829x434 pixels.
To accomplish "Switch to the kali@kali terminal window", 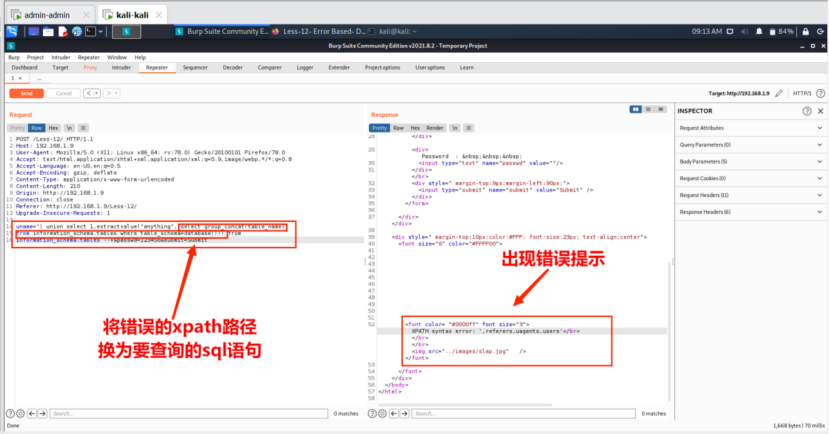I will coord(392,32).
